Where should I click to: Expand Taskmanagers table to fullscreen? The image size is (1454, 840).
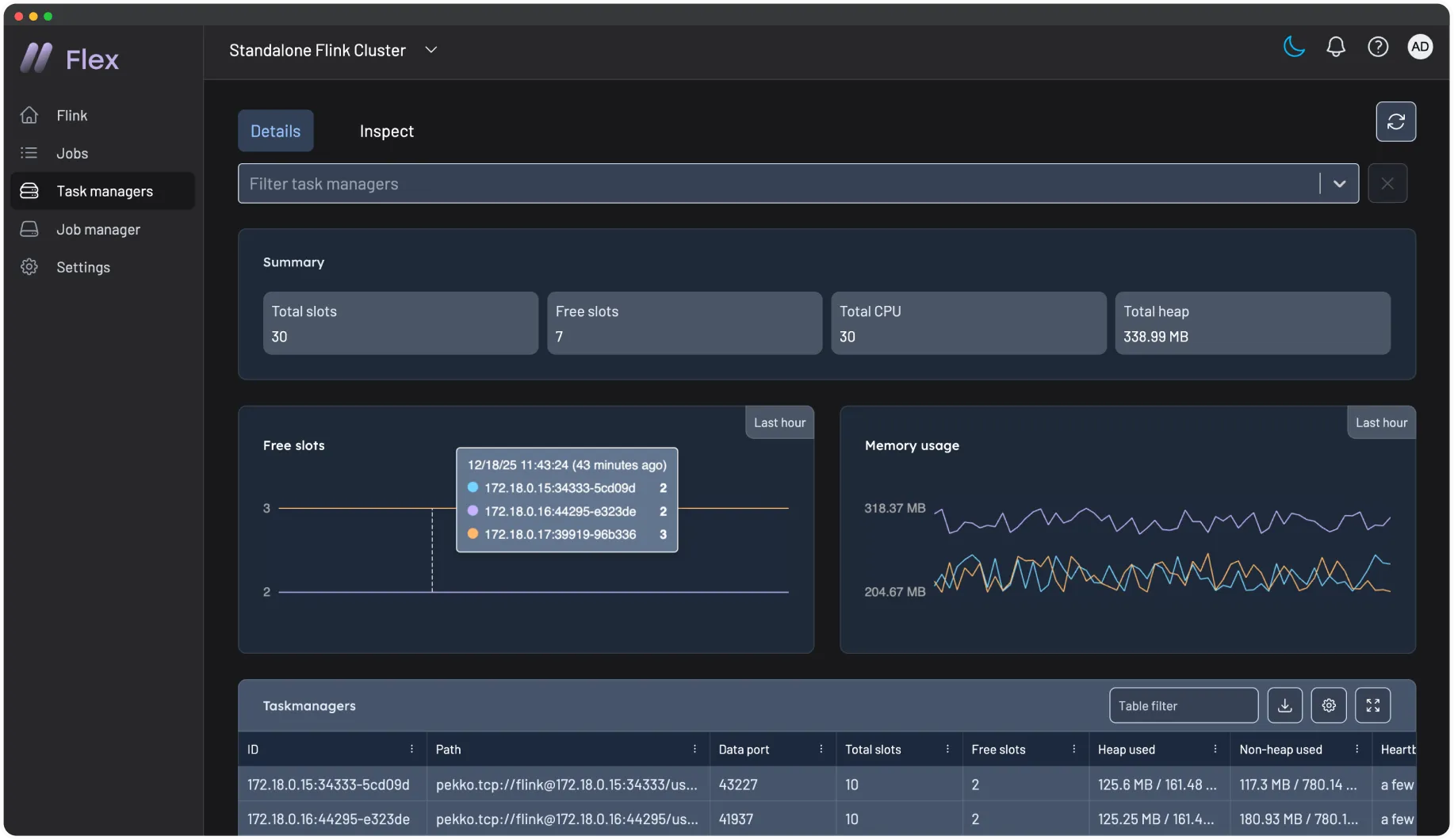[x=1373, y=705]
